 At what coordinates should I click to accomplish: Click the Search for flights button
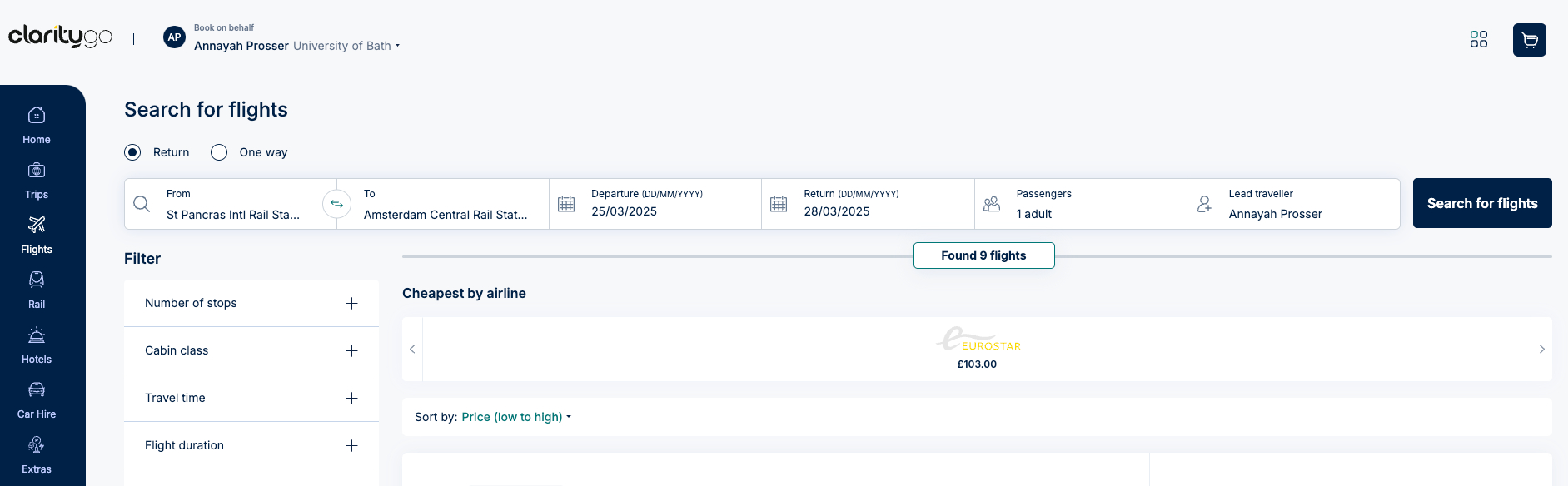point(1481,203)
